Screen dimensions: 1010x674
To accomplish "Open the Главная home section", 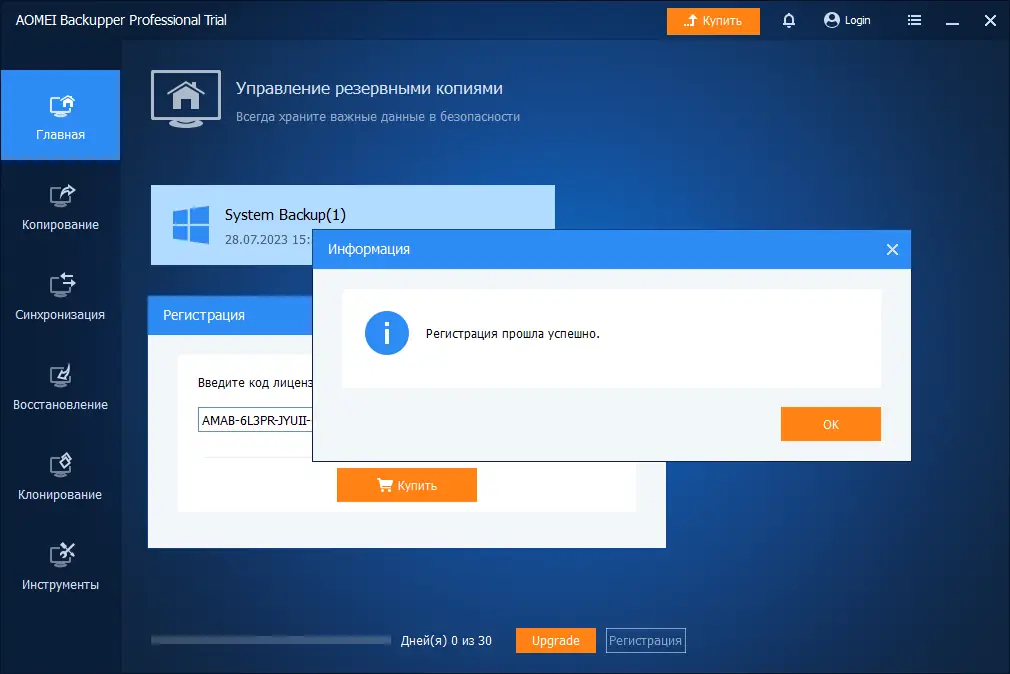I will pyautogui.click(x=61, y=115).
